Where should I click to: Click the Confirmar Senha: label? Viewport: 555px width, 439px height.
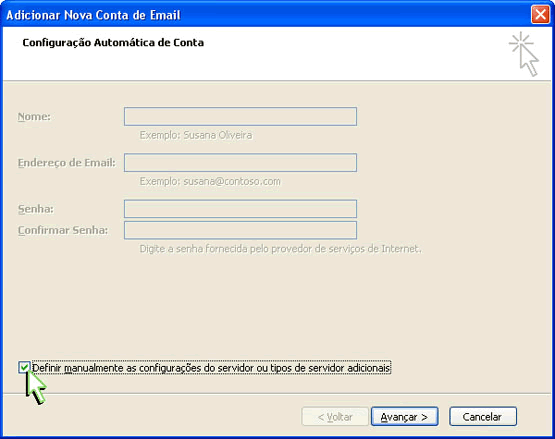63,230
